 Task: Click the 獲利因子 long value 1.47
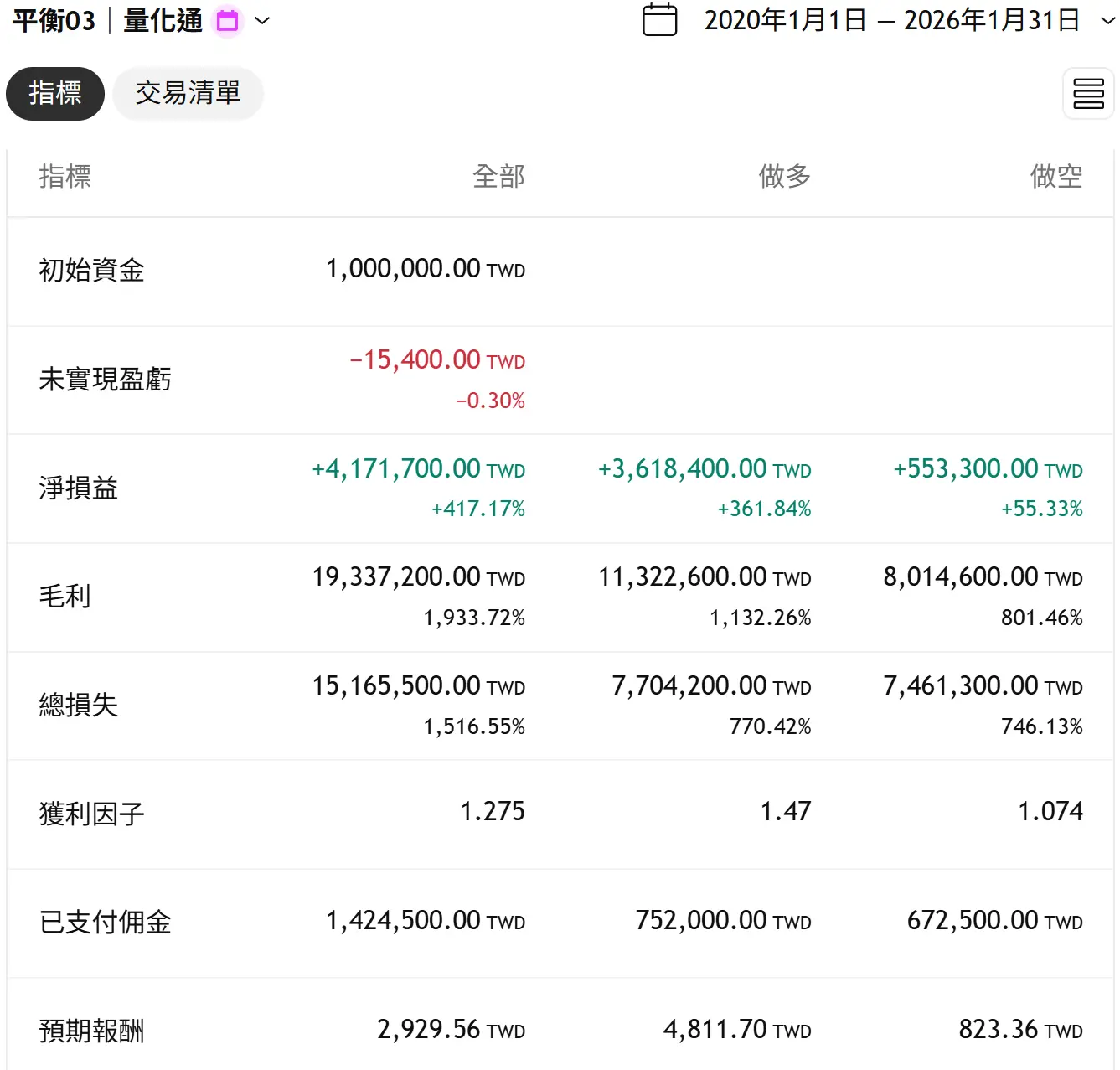click(x=785, y=812)
